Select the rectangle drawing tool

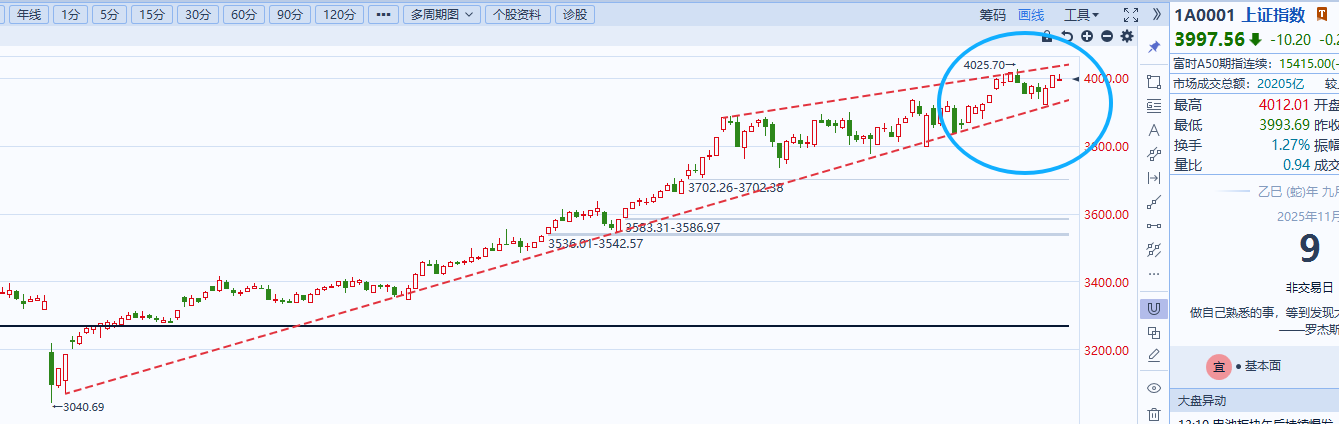[1154, 82]
